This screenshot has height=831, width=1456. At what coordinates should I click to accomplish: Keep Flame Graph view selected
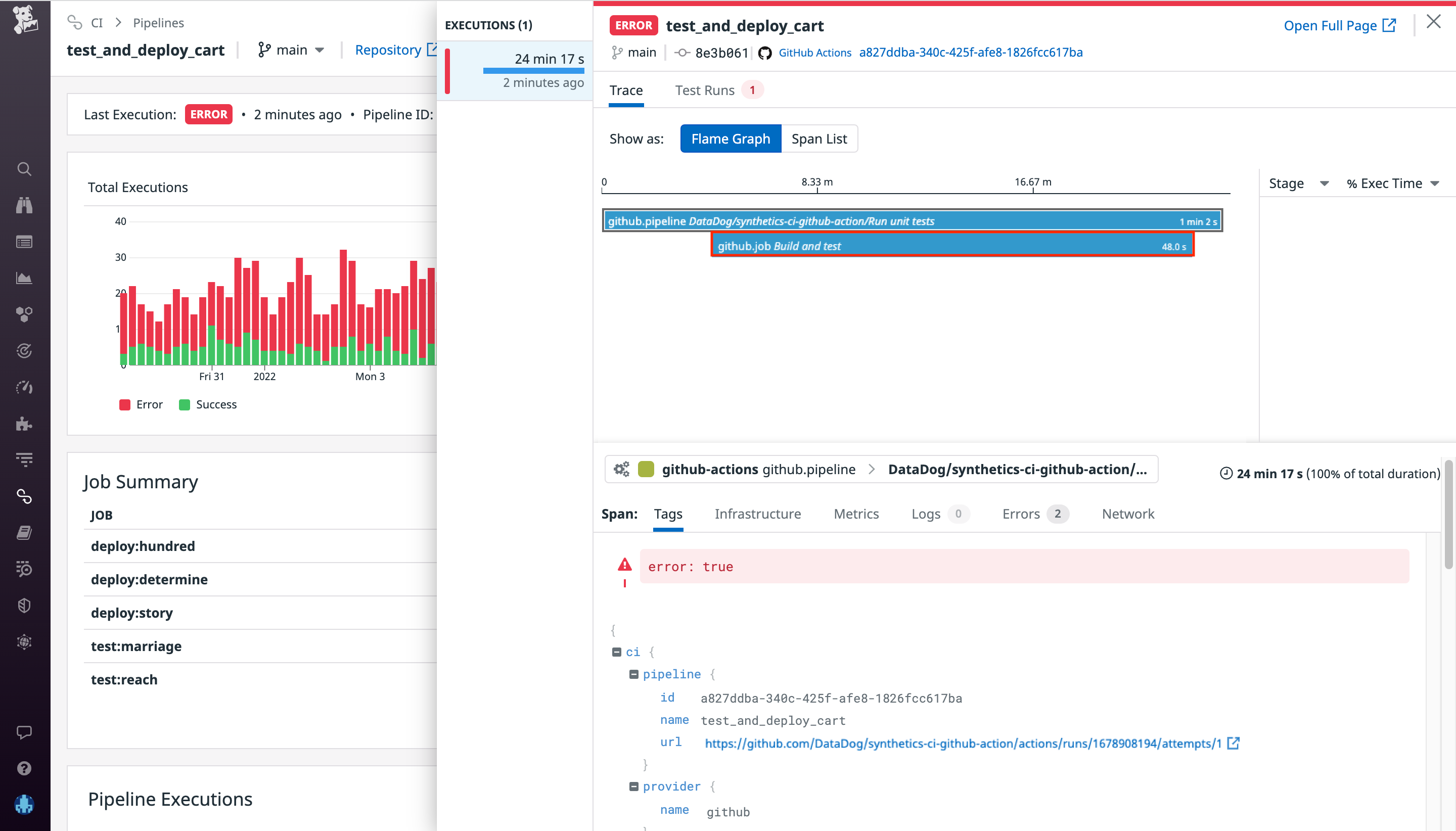[x=731, y=138]
